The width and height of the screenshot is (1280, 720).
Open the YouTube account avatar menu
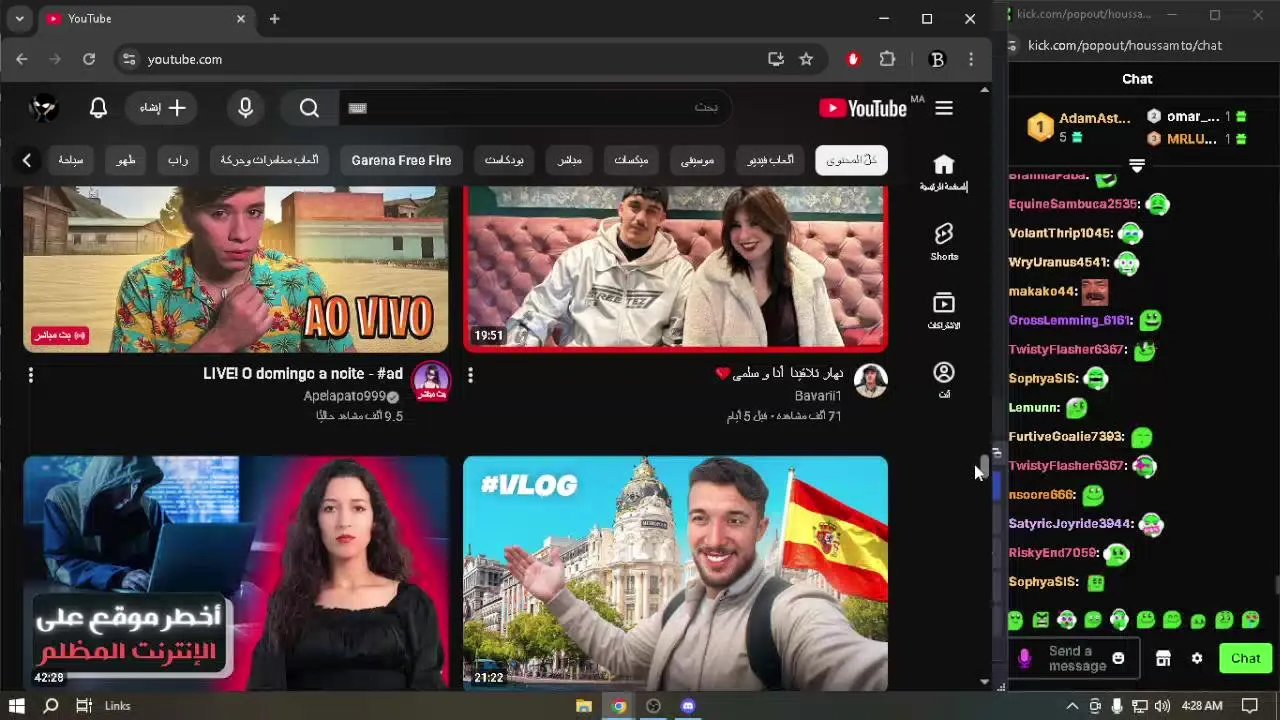point(44,108)
